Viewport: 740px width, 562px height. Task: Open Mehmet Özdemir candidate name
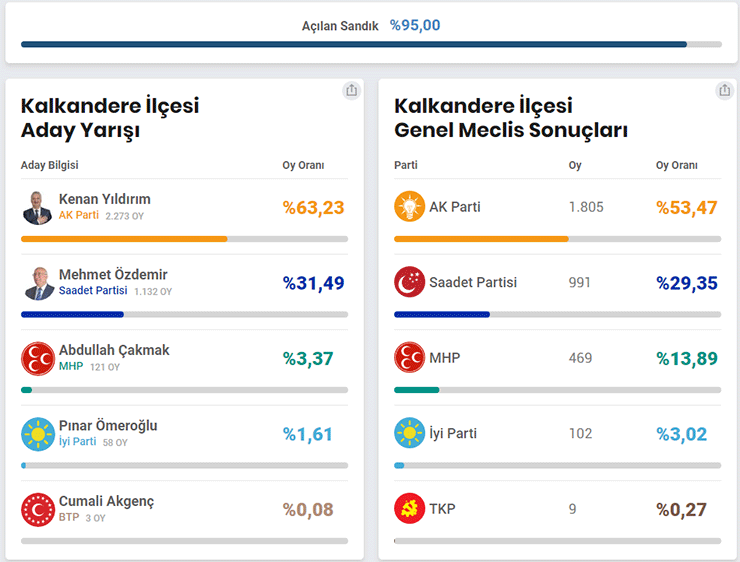(x=113, y=274)
